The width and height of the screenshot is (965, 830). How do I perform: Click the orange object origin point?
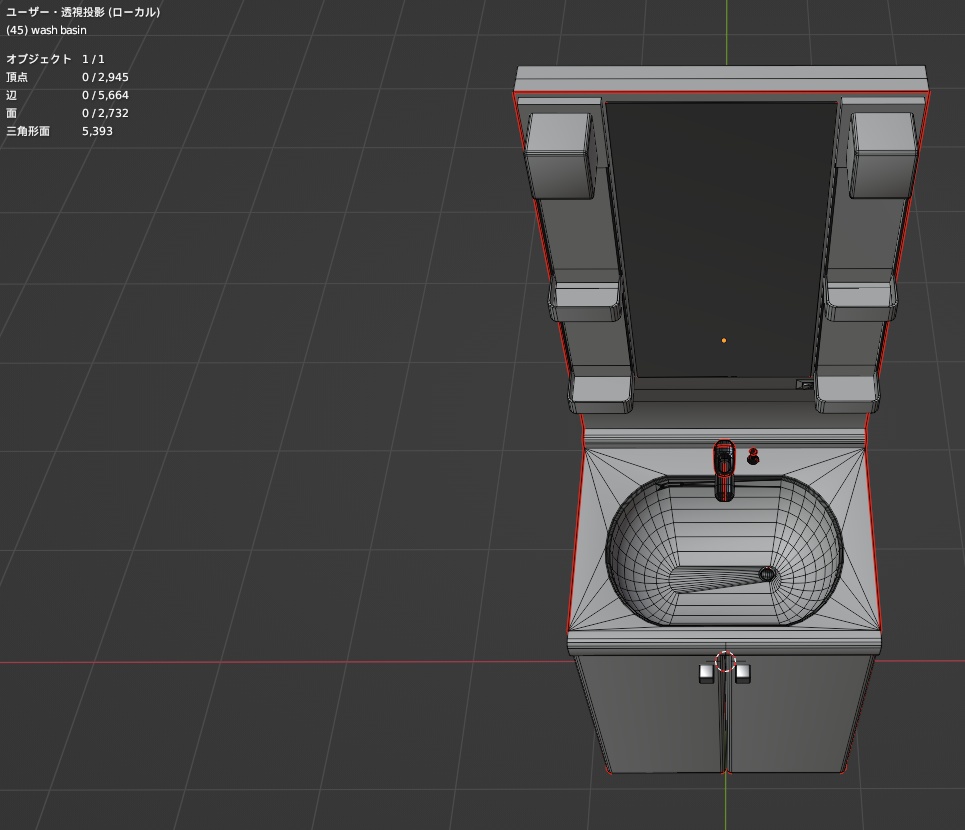[724, 340]
